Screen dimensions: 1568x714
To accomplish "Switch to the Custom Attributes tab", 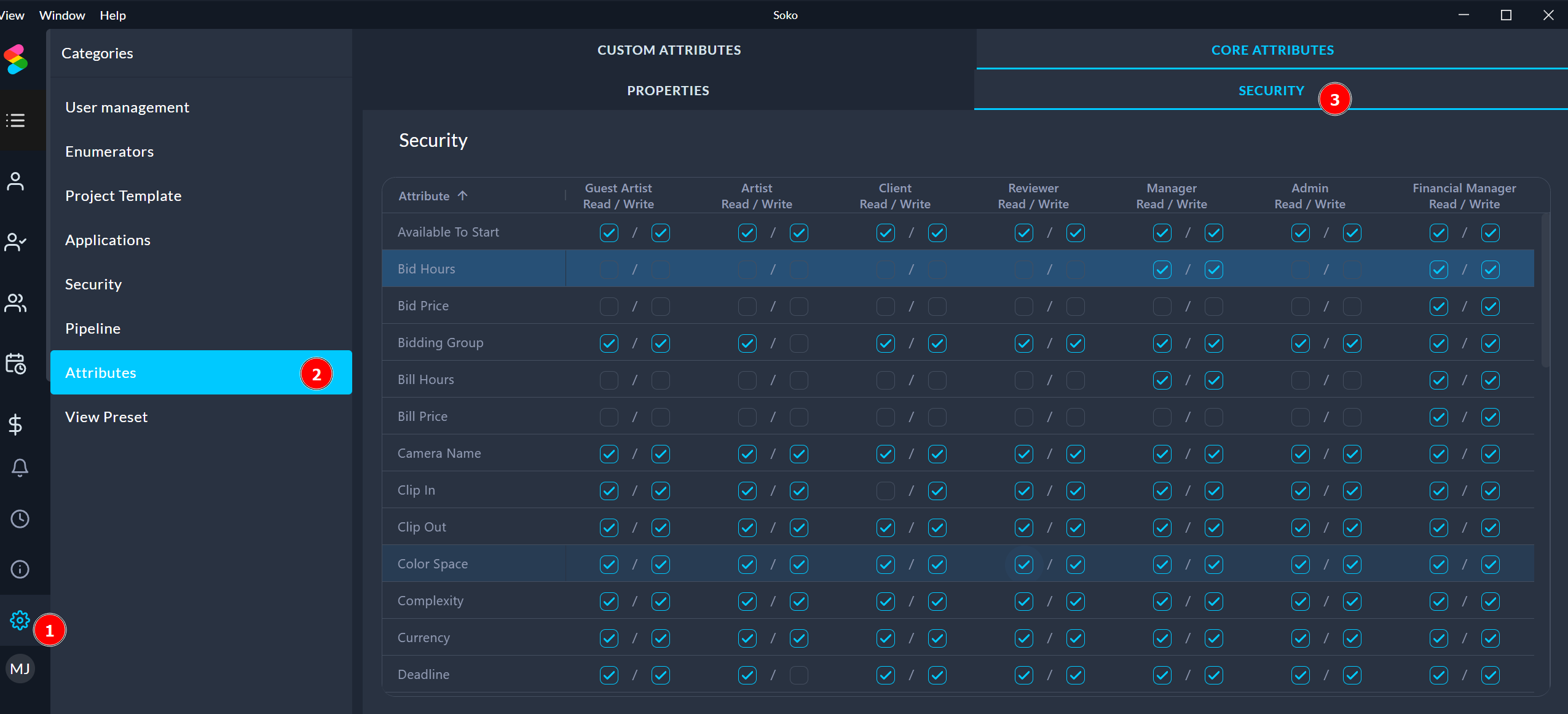I will [669, 50].
